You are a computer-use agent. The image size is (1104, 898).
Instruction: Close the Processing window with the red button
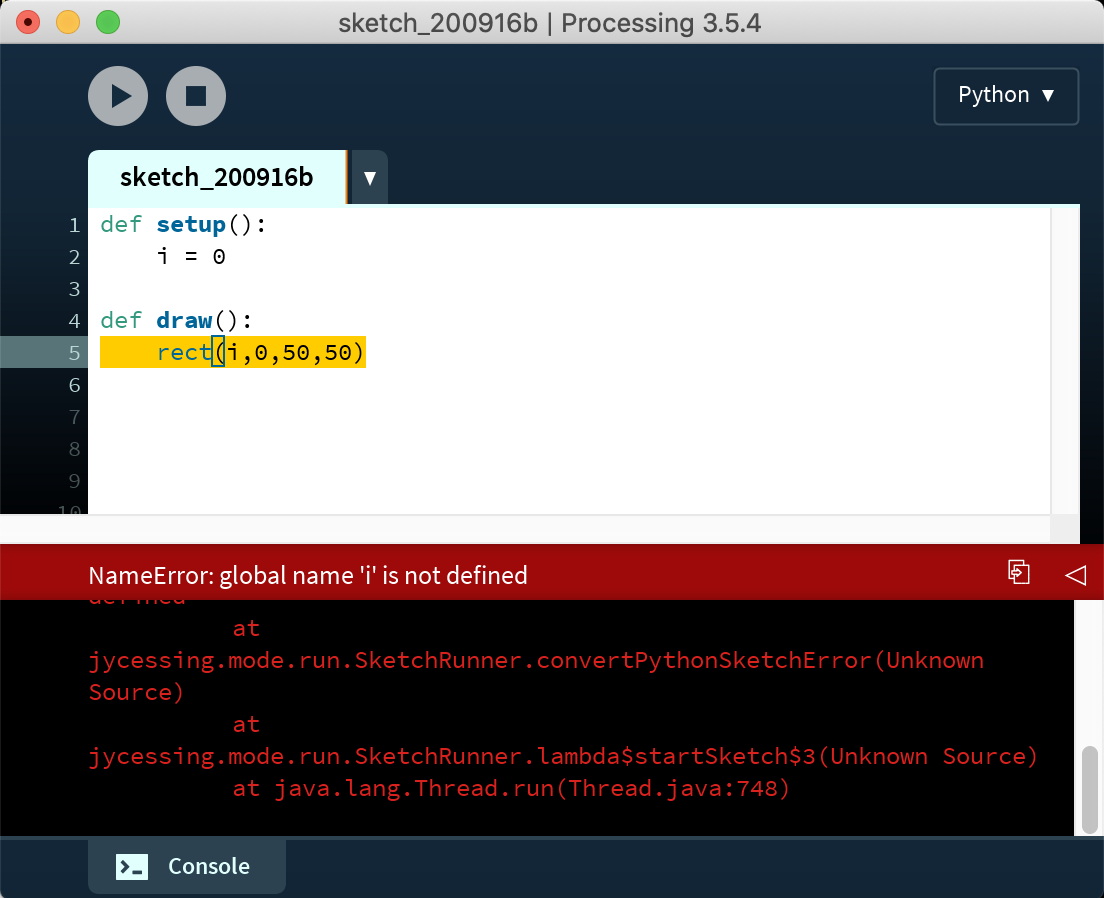point(28,22)
